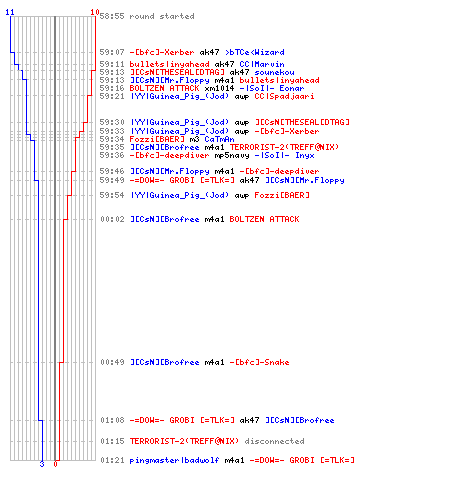Select BOLTZEN ATTACK at the 59:16 line
The width and height of the screenshot is (450, 500).
tap(164, 88)
